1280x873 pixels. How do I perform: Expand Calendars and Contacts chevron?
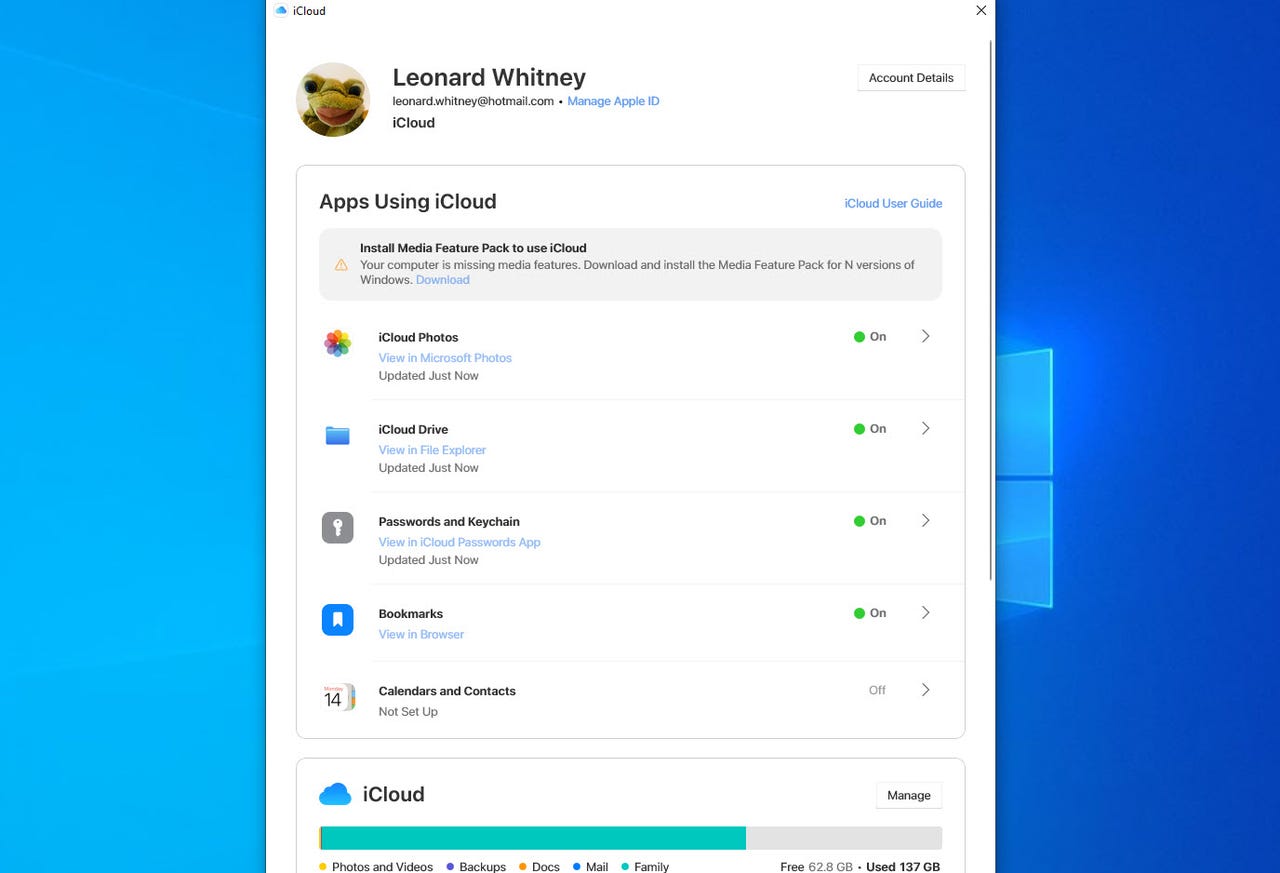coord(926,689)
